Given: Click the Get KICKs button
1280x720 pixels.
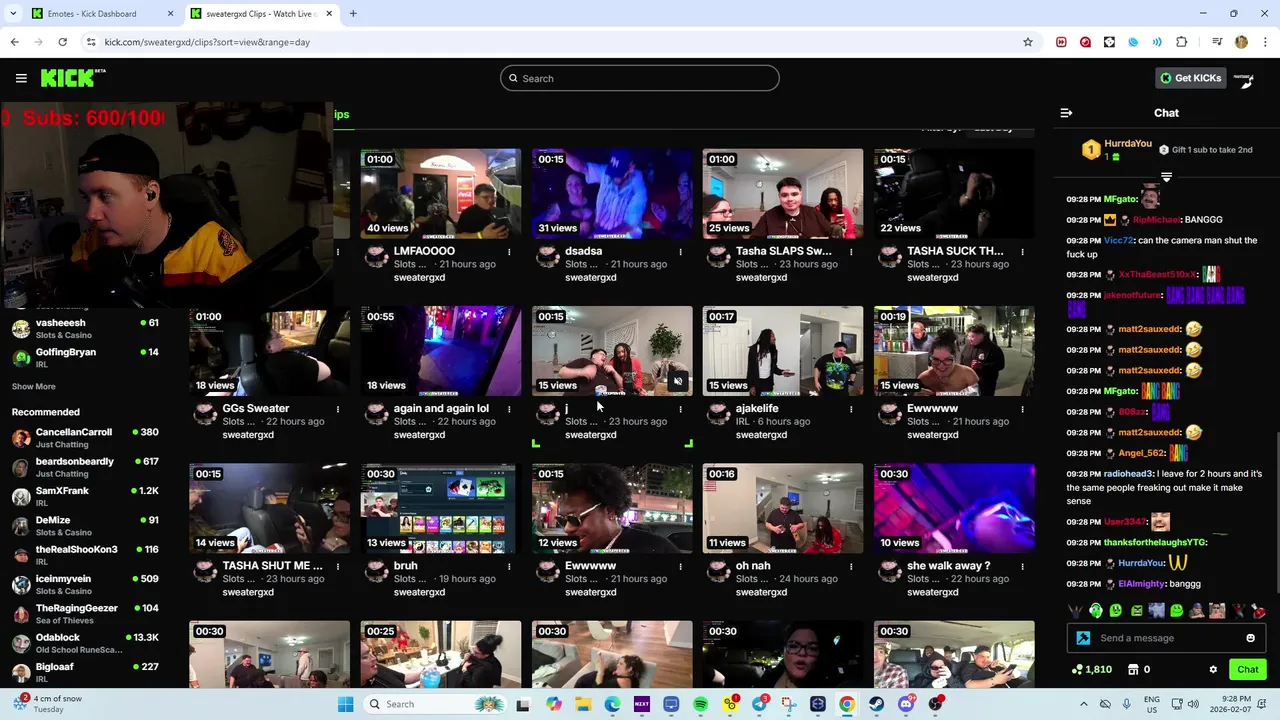Looking at the screenshot, I should pyautogui.click(x=1190, y=78).
